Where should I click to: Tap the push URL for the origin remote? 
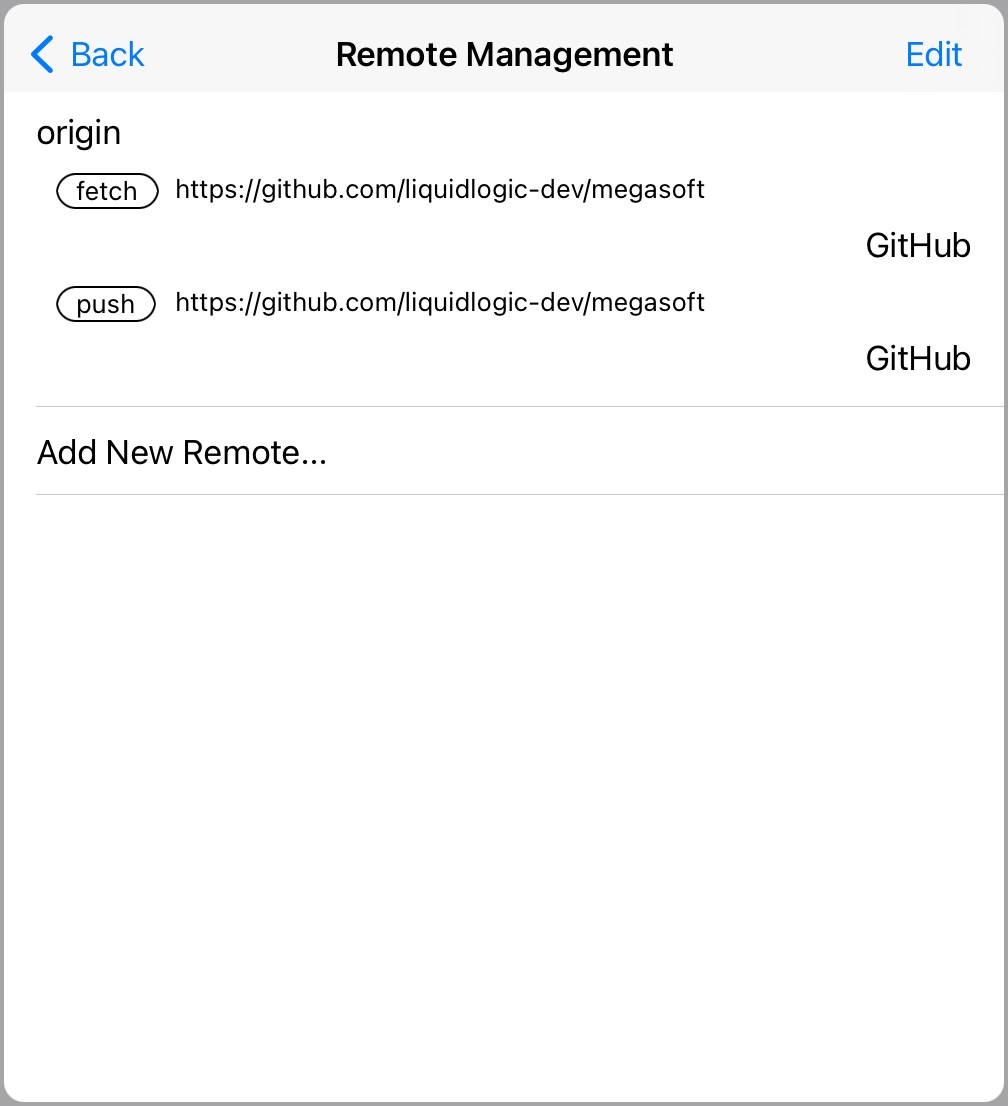[x=440, y=302]
